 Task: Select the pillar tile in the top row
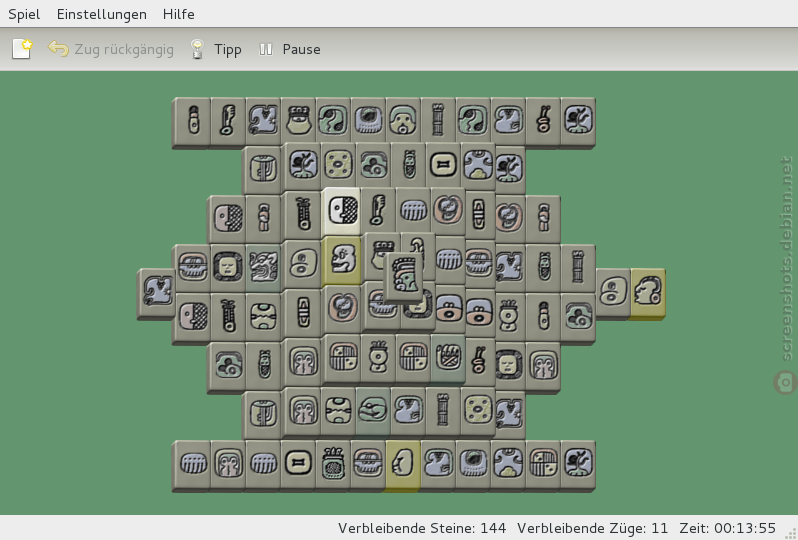coord(438,121)
